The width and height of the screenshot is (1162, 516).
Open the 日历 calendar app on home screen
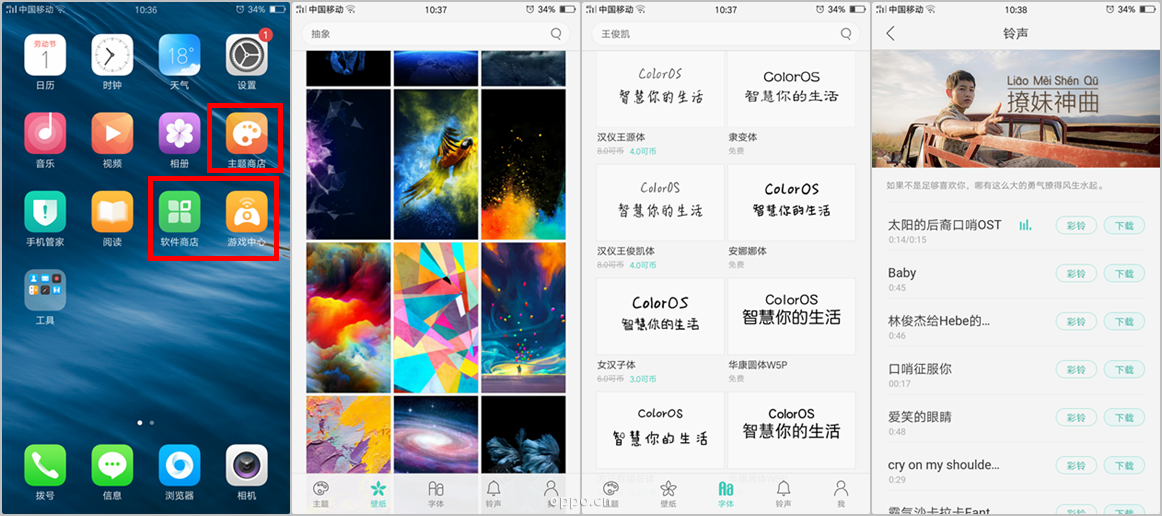tap(45, 55)
